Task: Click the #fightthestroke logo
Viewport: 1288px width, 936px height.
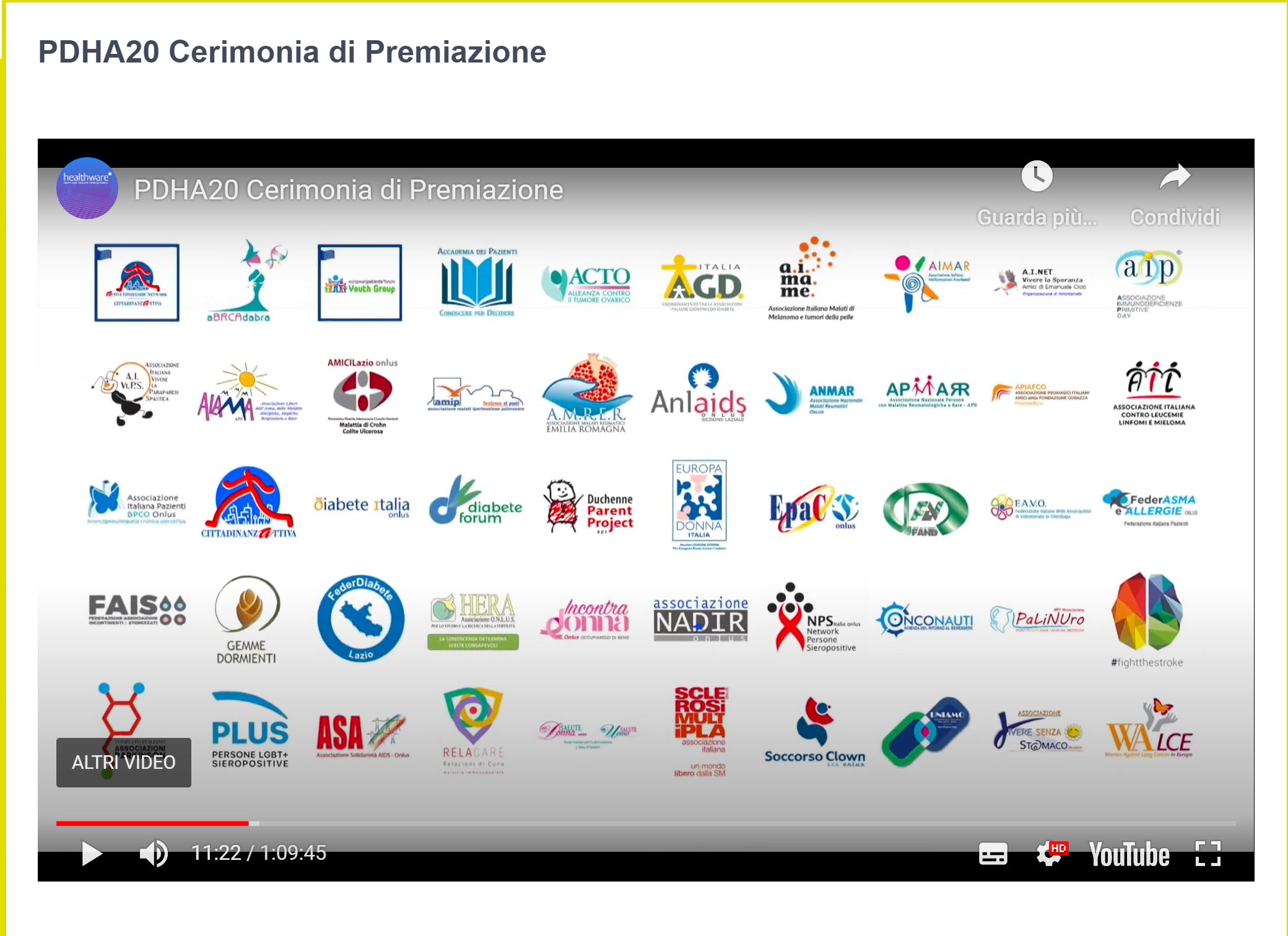Action: pyautogui.click(x=1147, y=620)
